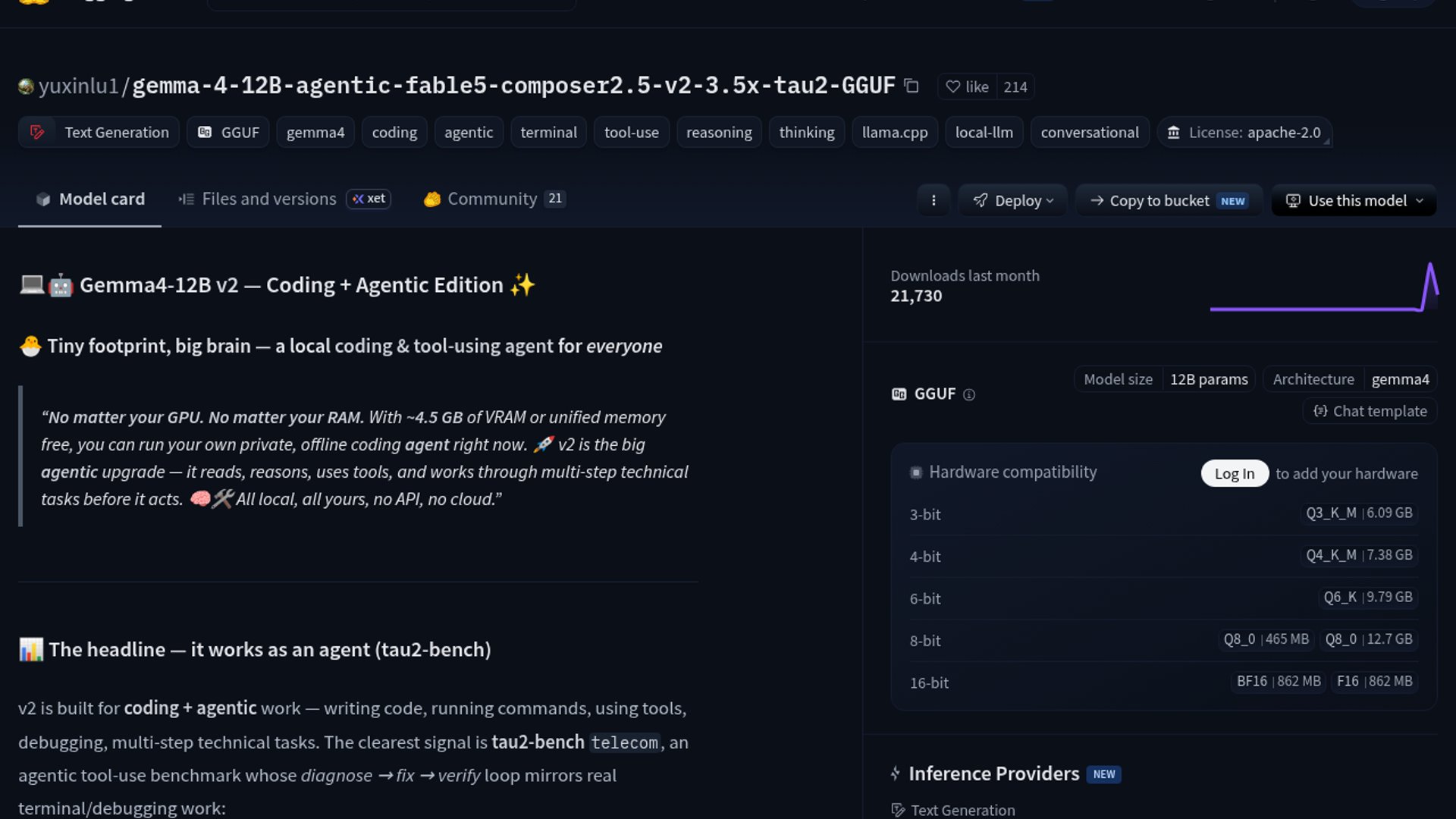
Task: Select the Q8_0 465 MB file
Action: point(1266,639)
